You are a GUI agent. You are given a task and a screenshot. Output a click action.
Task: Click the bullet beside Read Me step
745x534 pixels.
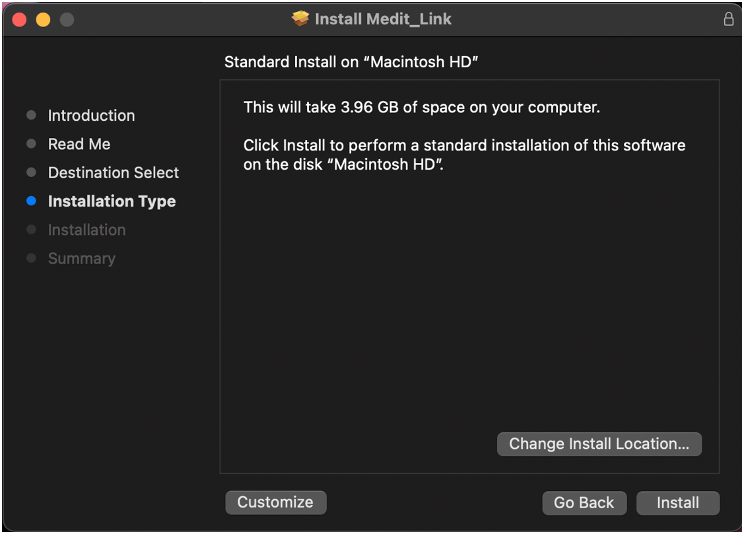click(x=31, y=143)
